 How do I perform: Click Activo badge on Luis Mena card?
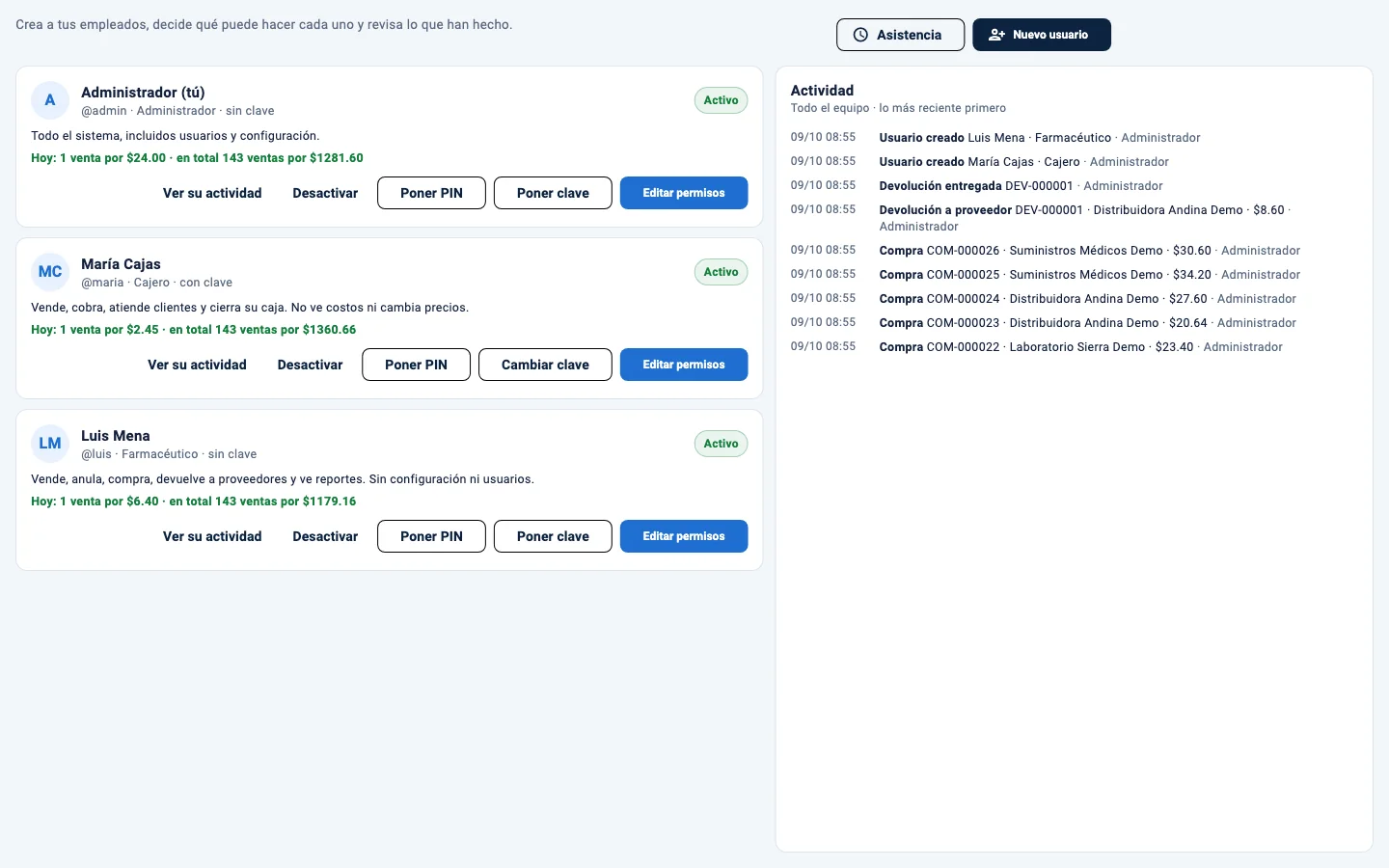click(x=721, y=444)
